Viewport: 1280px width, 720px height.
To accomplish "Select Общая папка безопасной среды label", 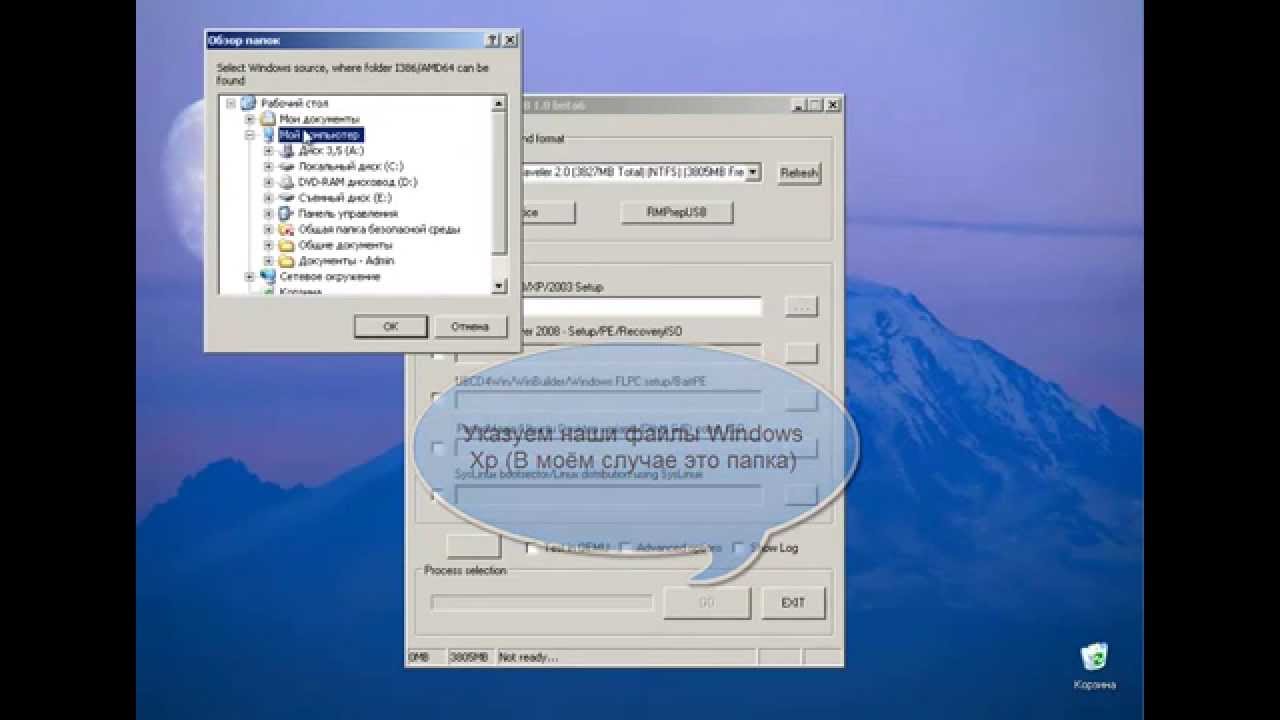I will pos(379,229).
